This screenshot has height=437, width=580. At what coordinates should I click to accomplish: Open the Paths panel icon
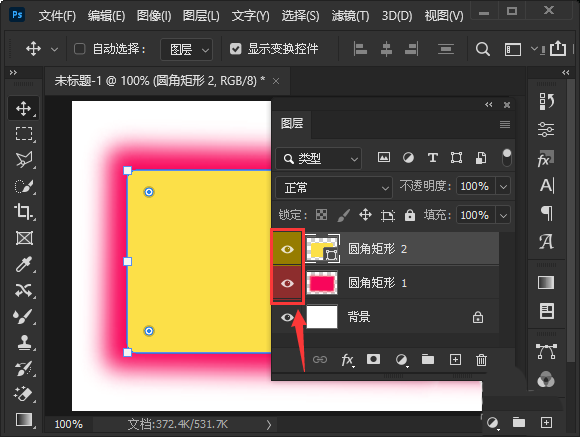tap(546, 352)
